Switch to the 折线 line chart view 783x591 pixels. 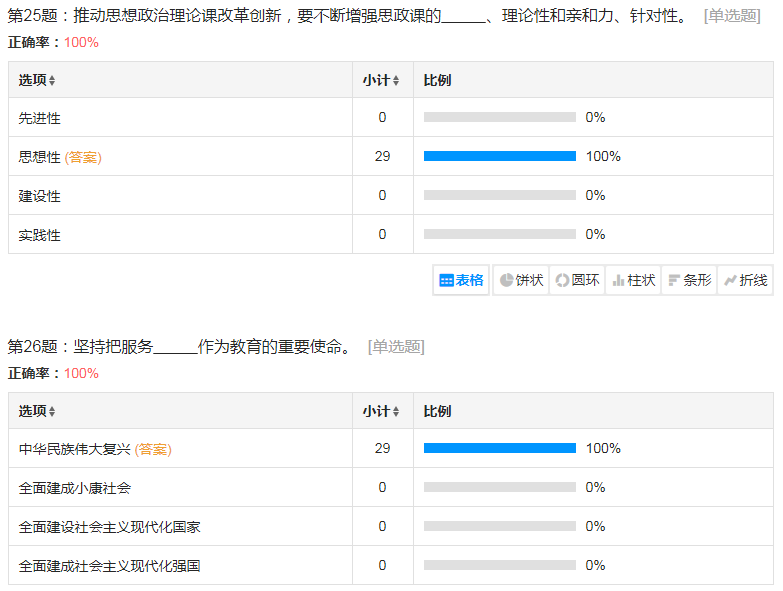(x=745, y=280)
